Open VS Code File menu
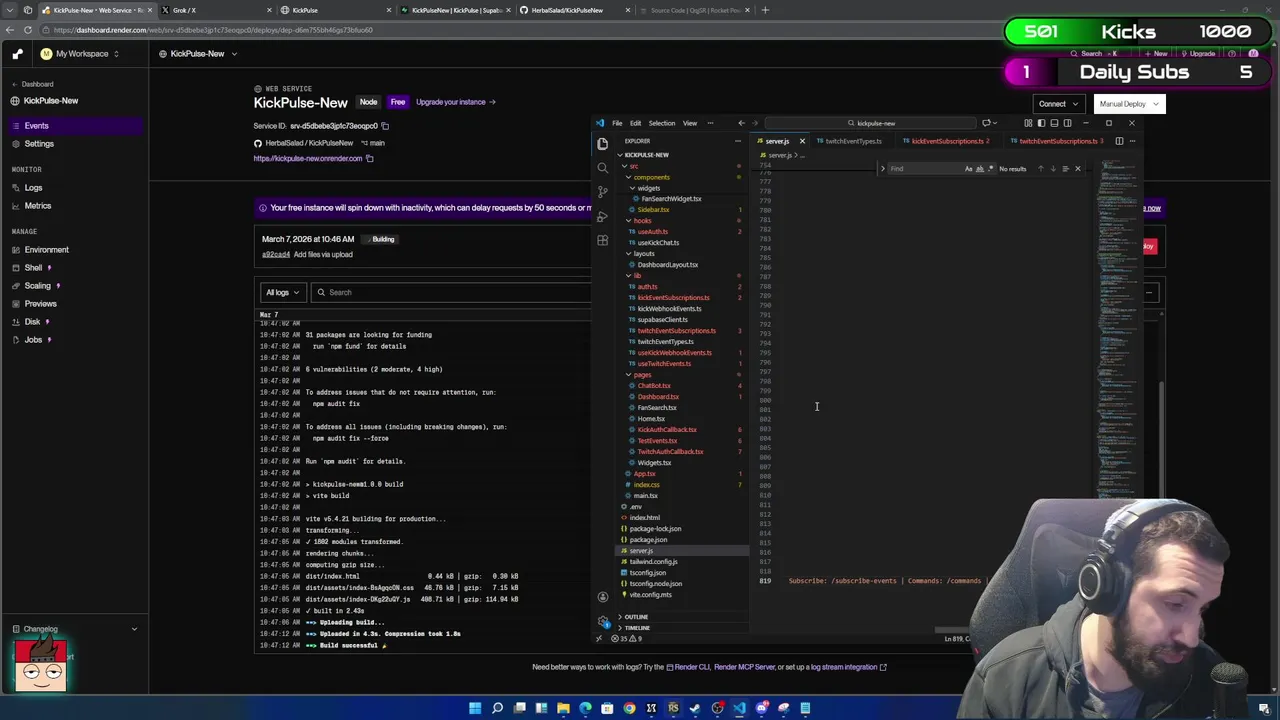This screenshot has width=1280, height=720. tap(617, 123)
